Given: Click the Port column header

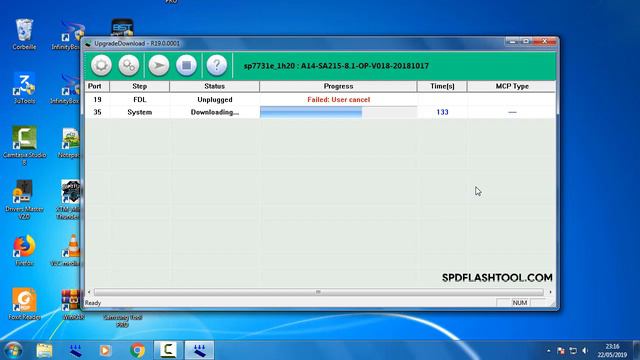Looking at the screenshot, I should click(x=97, y=86).
